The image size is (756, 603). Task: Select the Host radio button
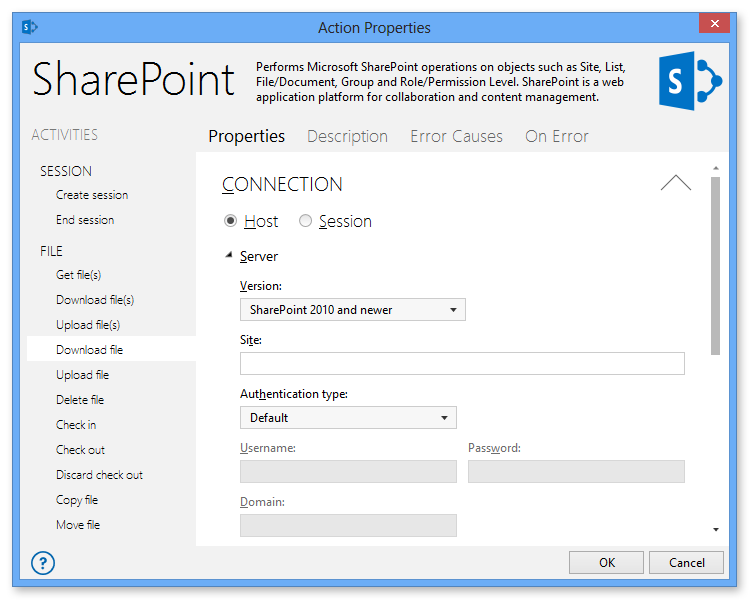click(231, 221)
